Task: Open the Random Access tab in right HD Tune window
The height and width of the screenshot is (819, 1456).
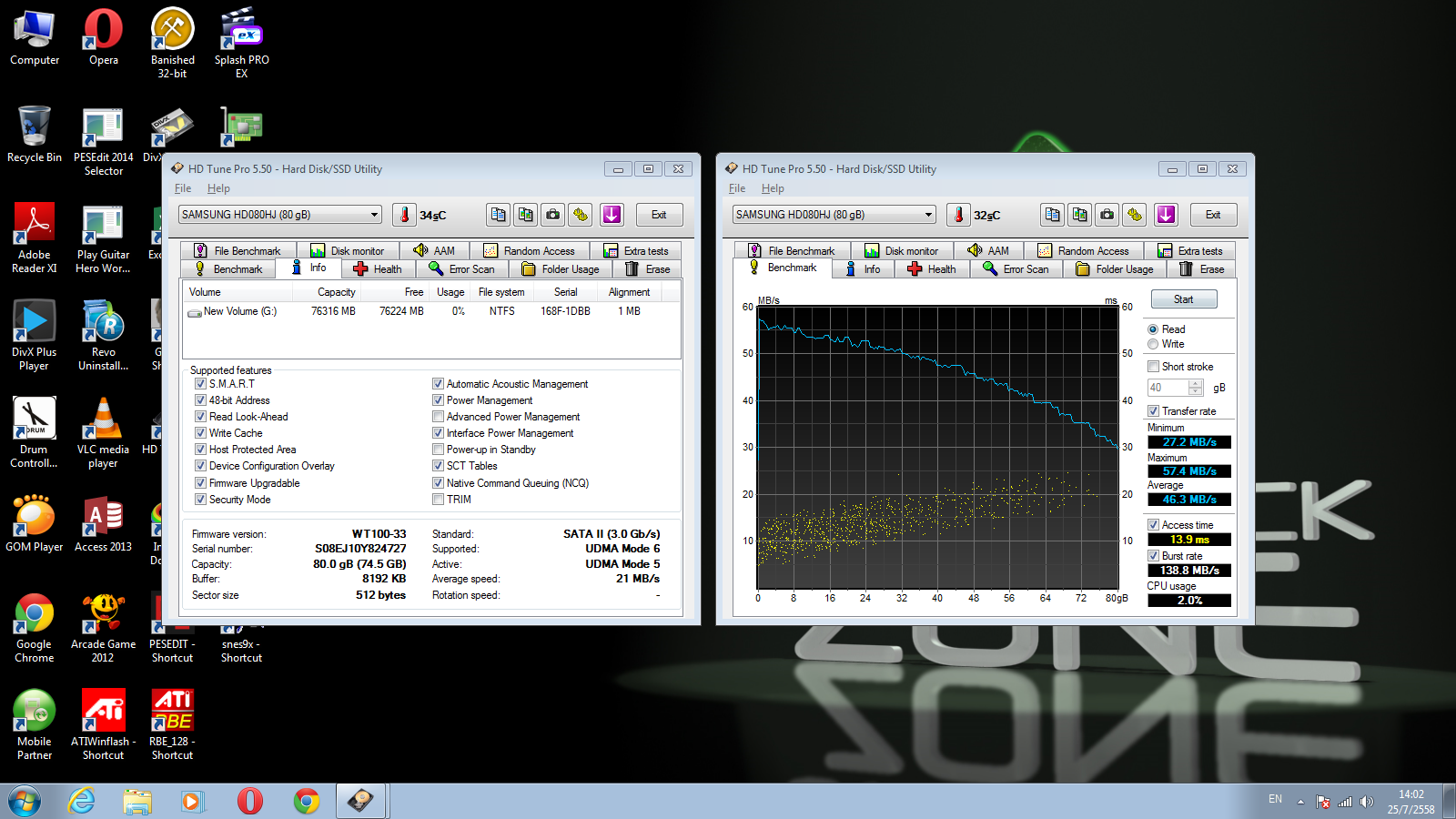Action: [1083, 251]
